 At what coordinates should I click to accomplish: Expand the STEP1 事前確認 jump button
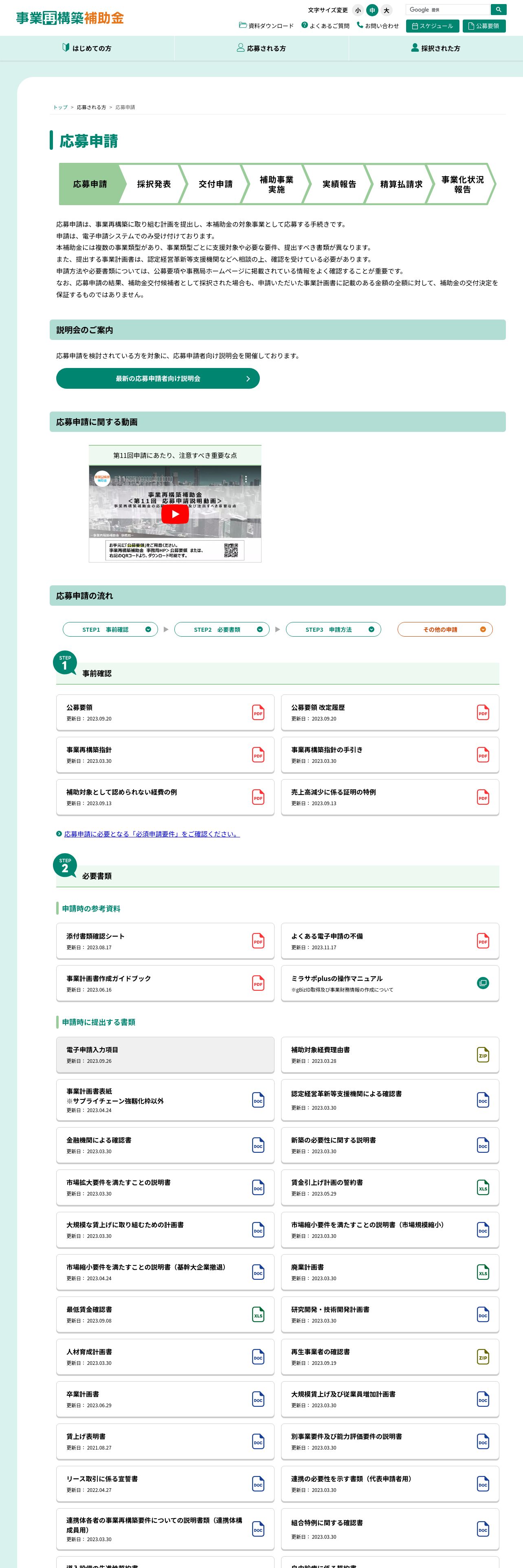pyautogui.click(x=110, y=629)
